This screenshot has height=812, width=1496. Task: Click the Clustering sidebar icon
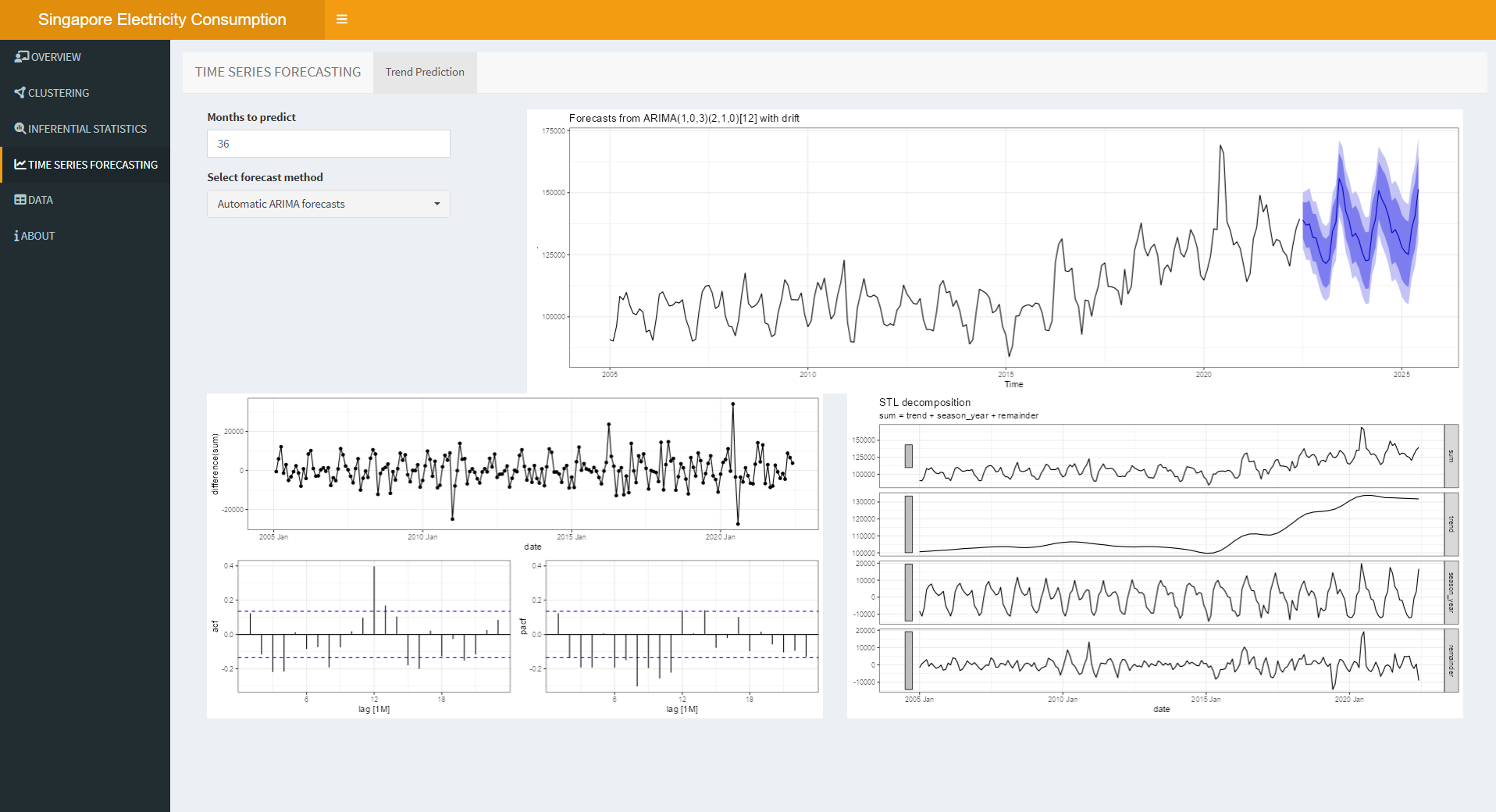point(20,93)
